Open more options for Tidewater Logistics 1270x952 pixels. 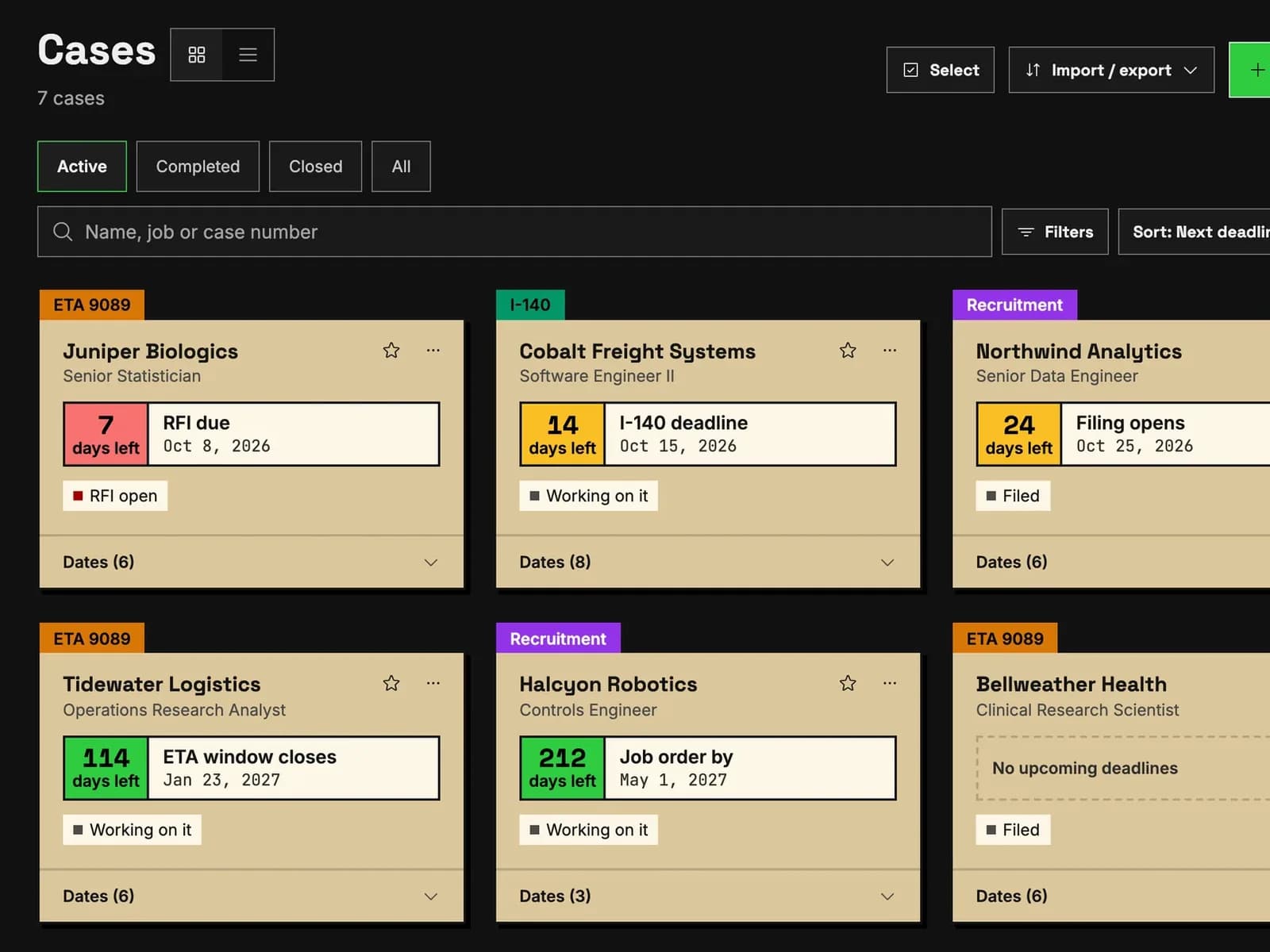pyautogui.click(x=433, y=683)
